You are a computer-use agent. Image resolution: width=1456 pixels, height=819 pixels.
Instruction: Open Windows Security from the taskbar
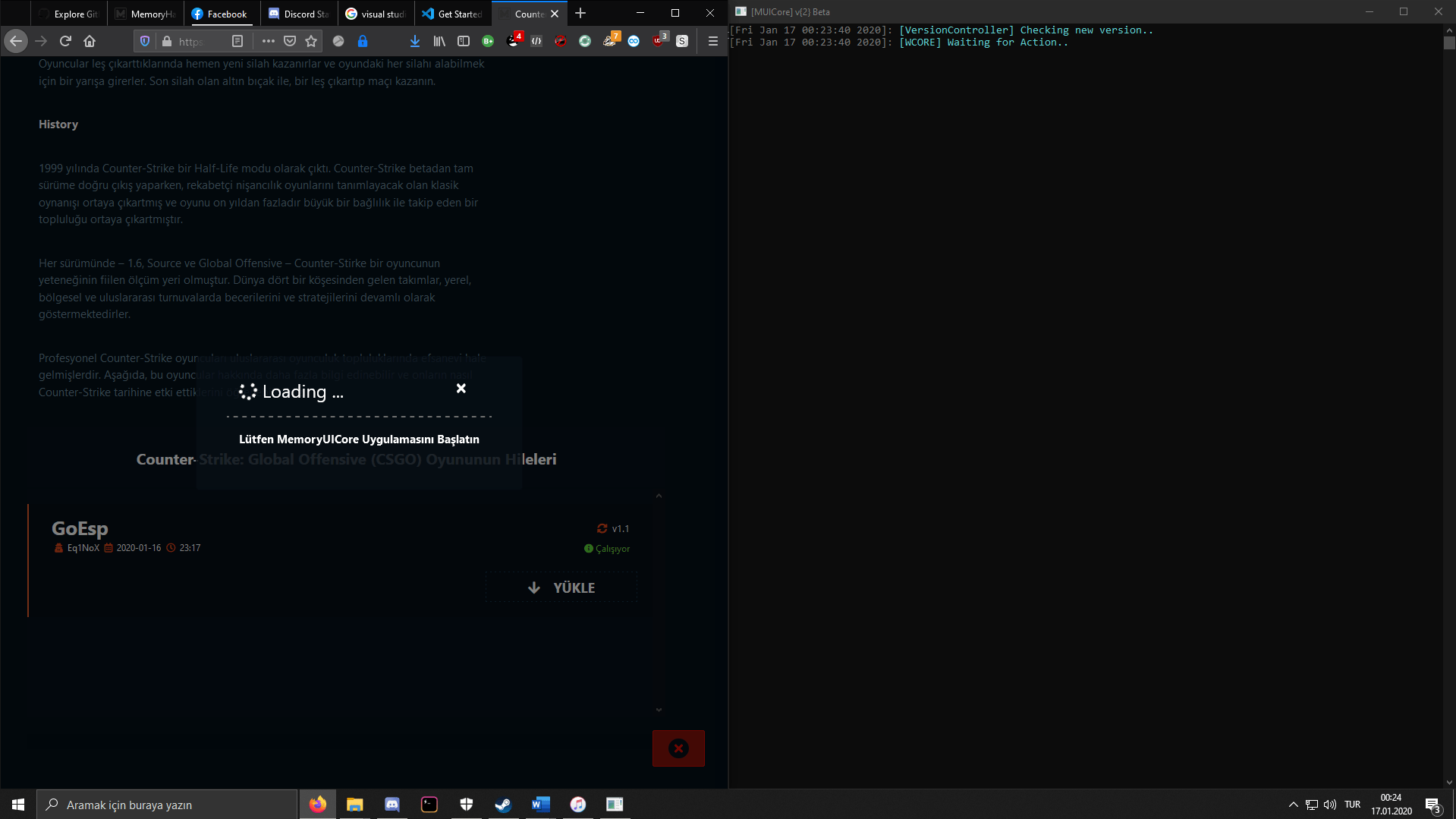pyautogui.click(x=467, y=805)
